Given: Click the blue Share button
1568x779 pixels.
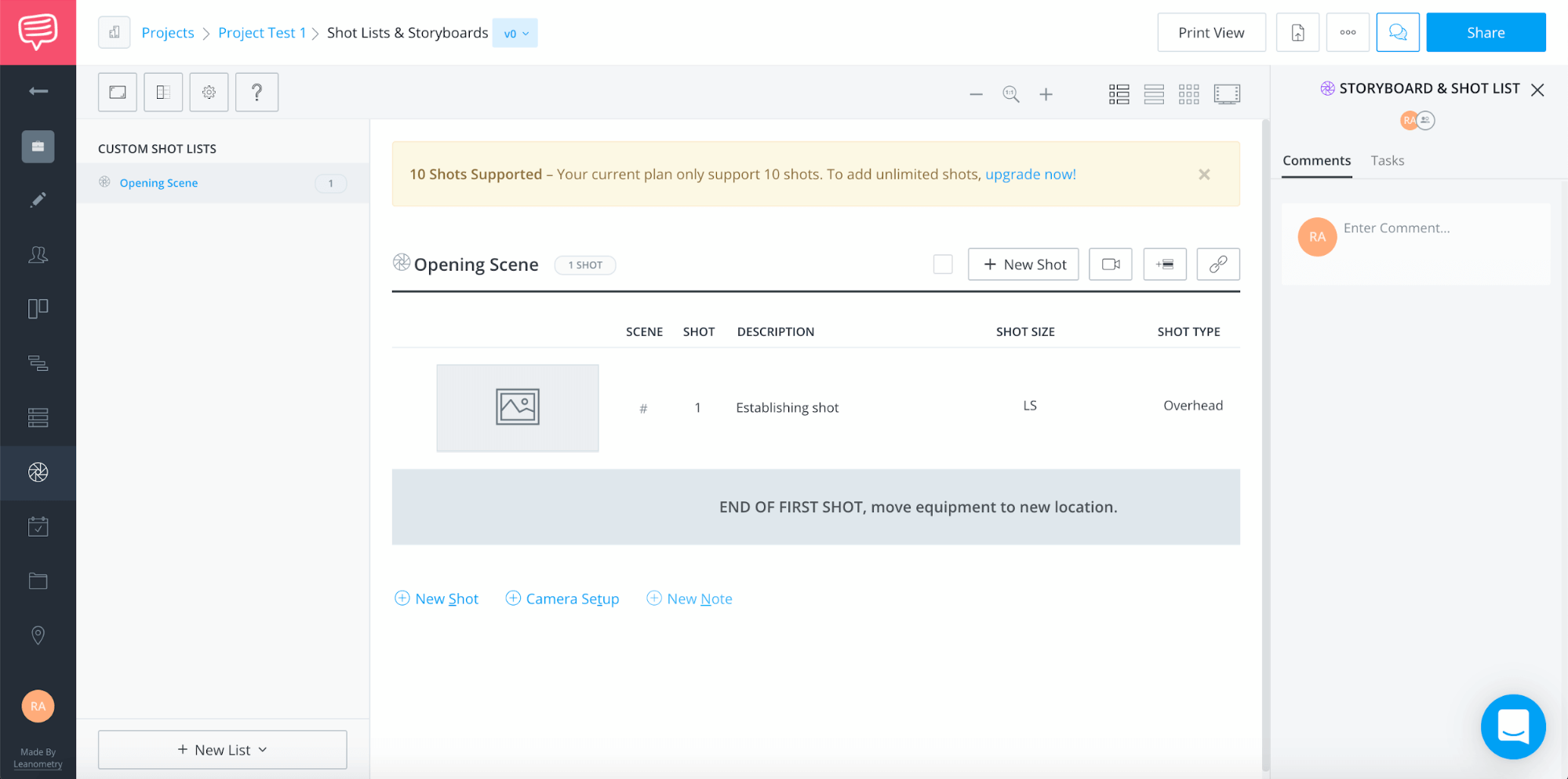Looking at the screenshot, I should pyautogui.click(x=1485, y=33).
